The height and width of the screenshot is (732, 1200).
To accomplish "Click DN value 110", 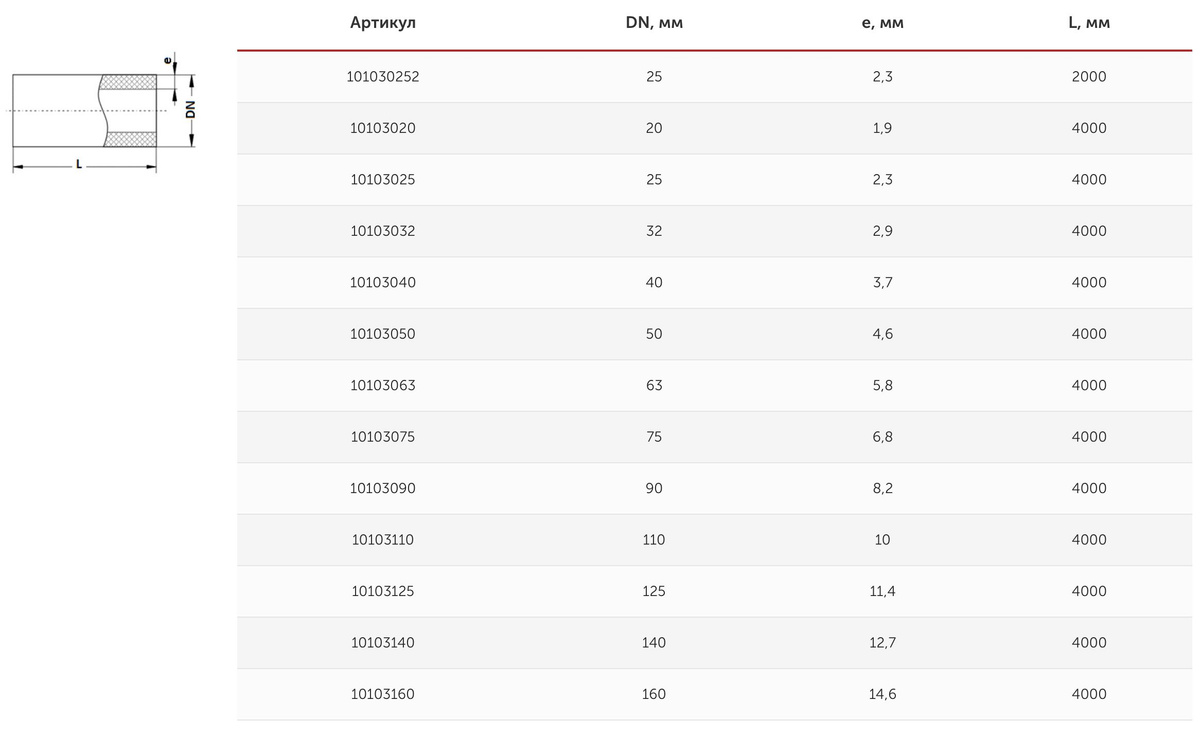I will pos(654,540).
